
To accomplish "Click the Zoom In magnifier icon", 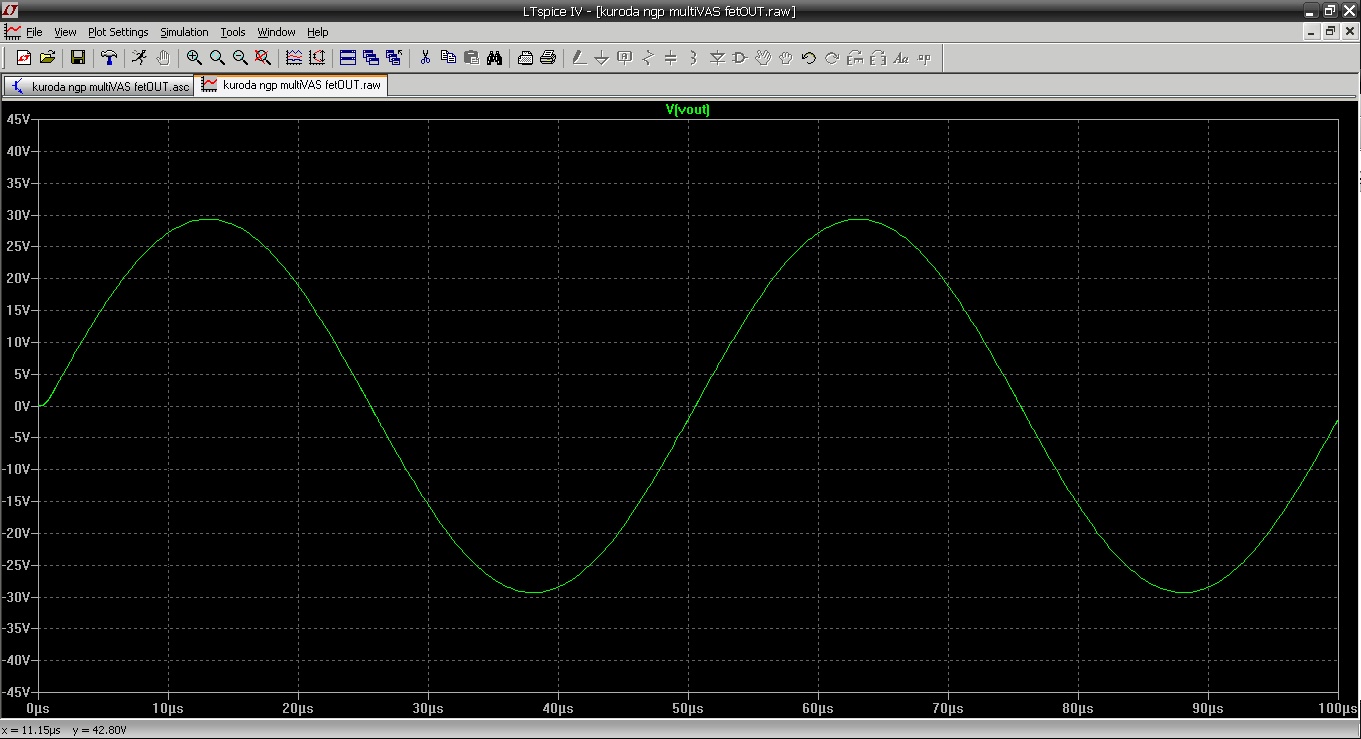I will (194, 58).
